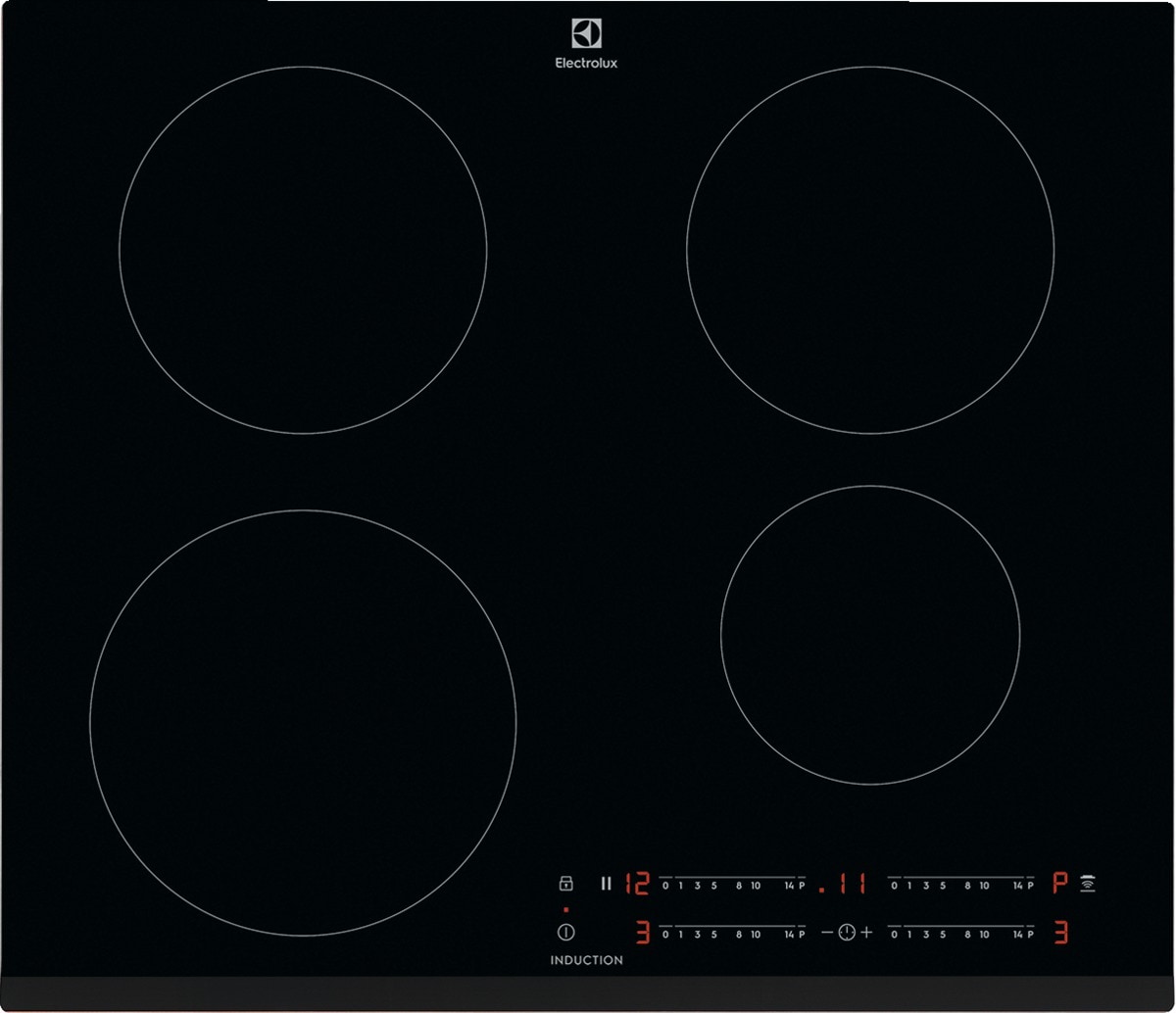Increase the timer with plus button

coord(866,933)
